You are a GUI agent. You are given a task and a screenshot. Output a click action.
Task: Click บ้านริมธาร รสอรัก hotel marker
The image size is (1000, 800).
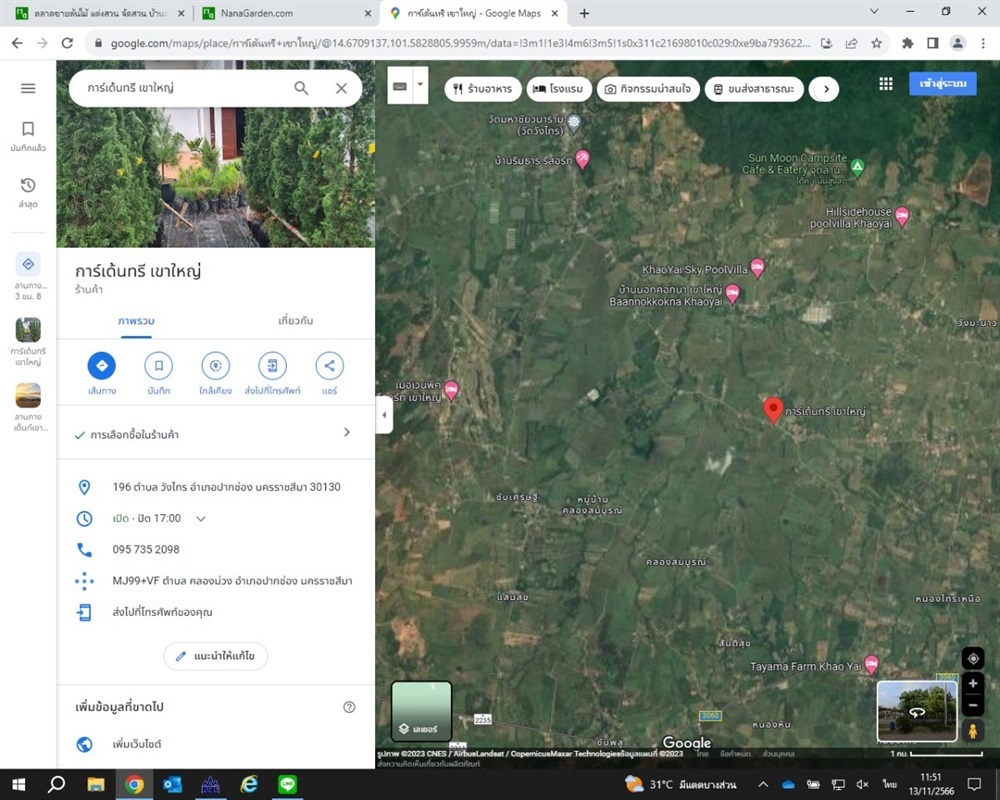tap(582, 158)
